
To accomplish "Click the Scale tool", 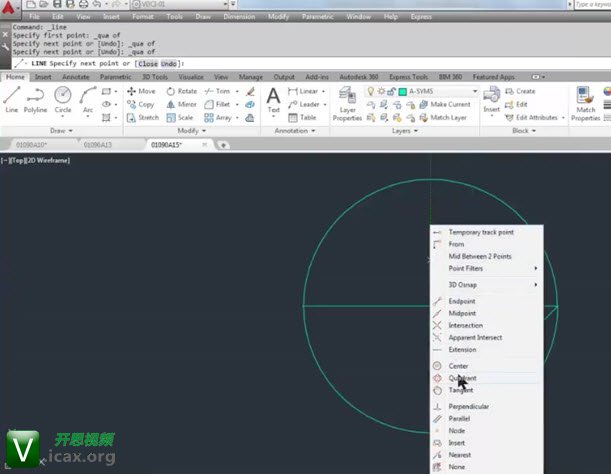I will pyautogui.click(x=180, y=117).
